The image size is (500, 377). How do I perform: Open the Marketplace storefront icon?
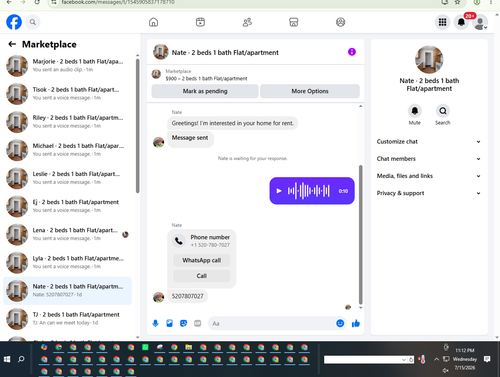(294, 22)
